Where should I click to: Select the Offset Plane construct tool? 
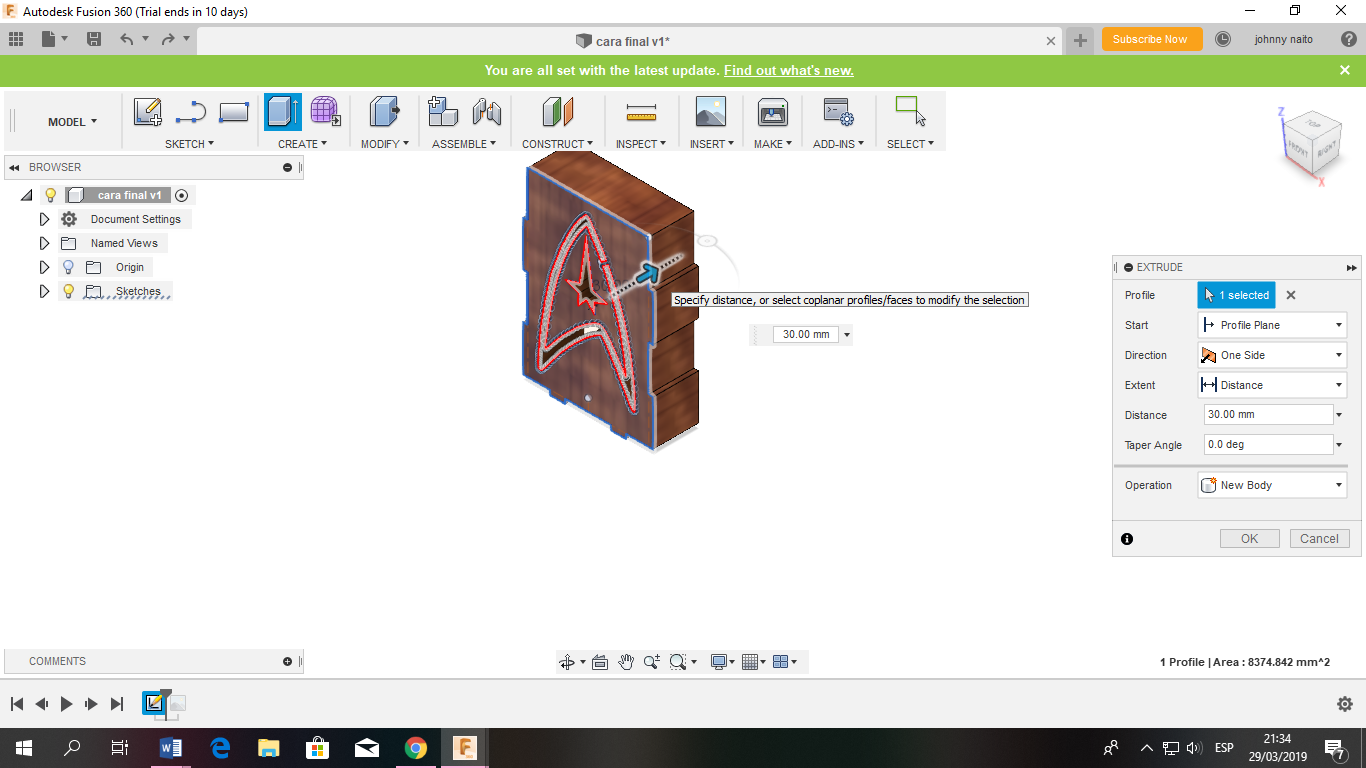click(x=557, y=112)
